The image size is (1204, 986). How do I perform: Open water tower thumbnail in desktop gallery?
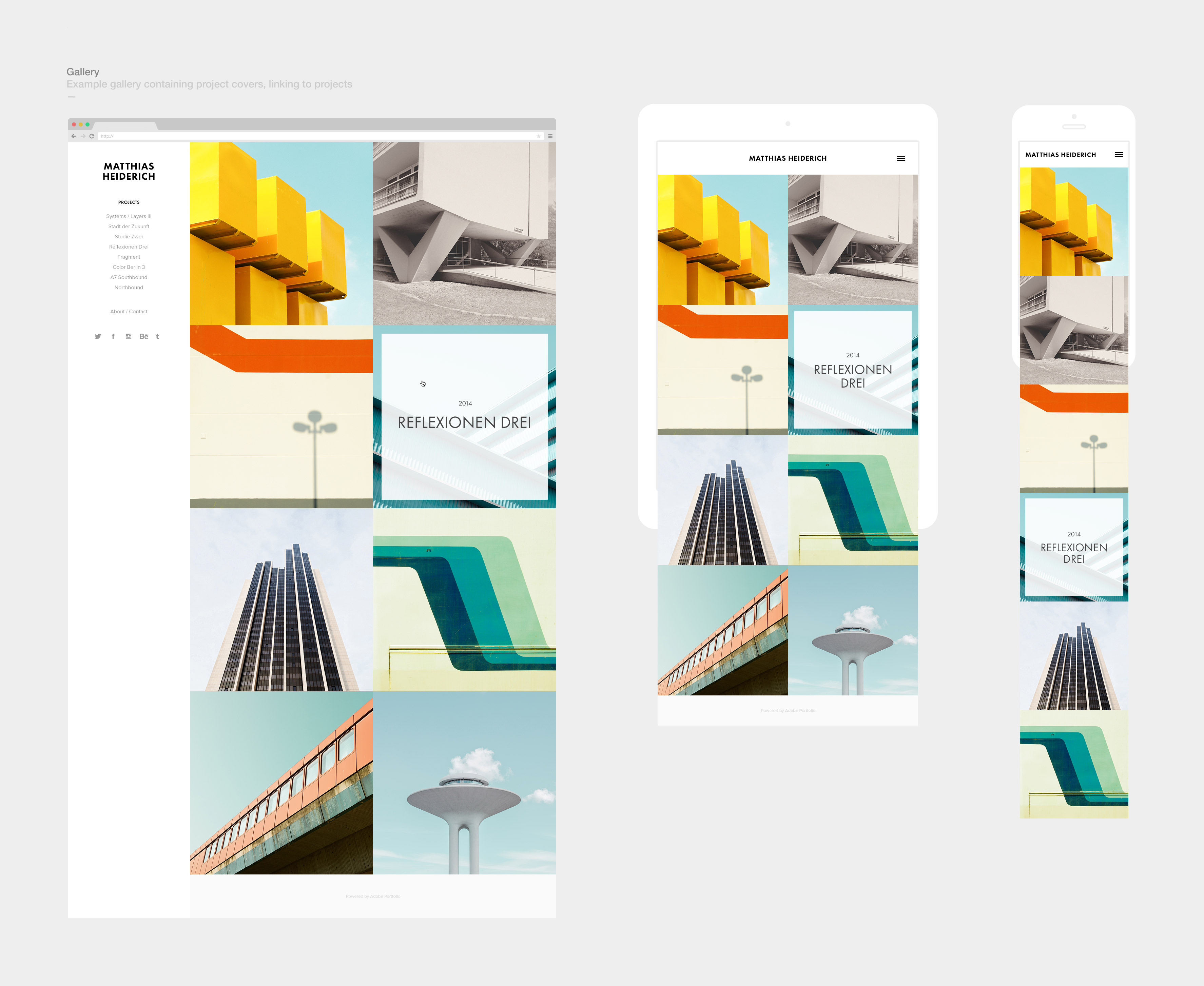pyautogui.click(x=464, y=783)
